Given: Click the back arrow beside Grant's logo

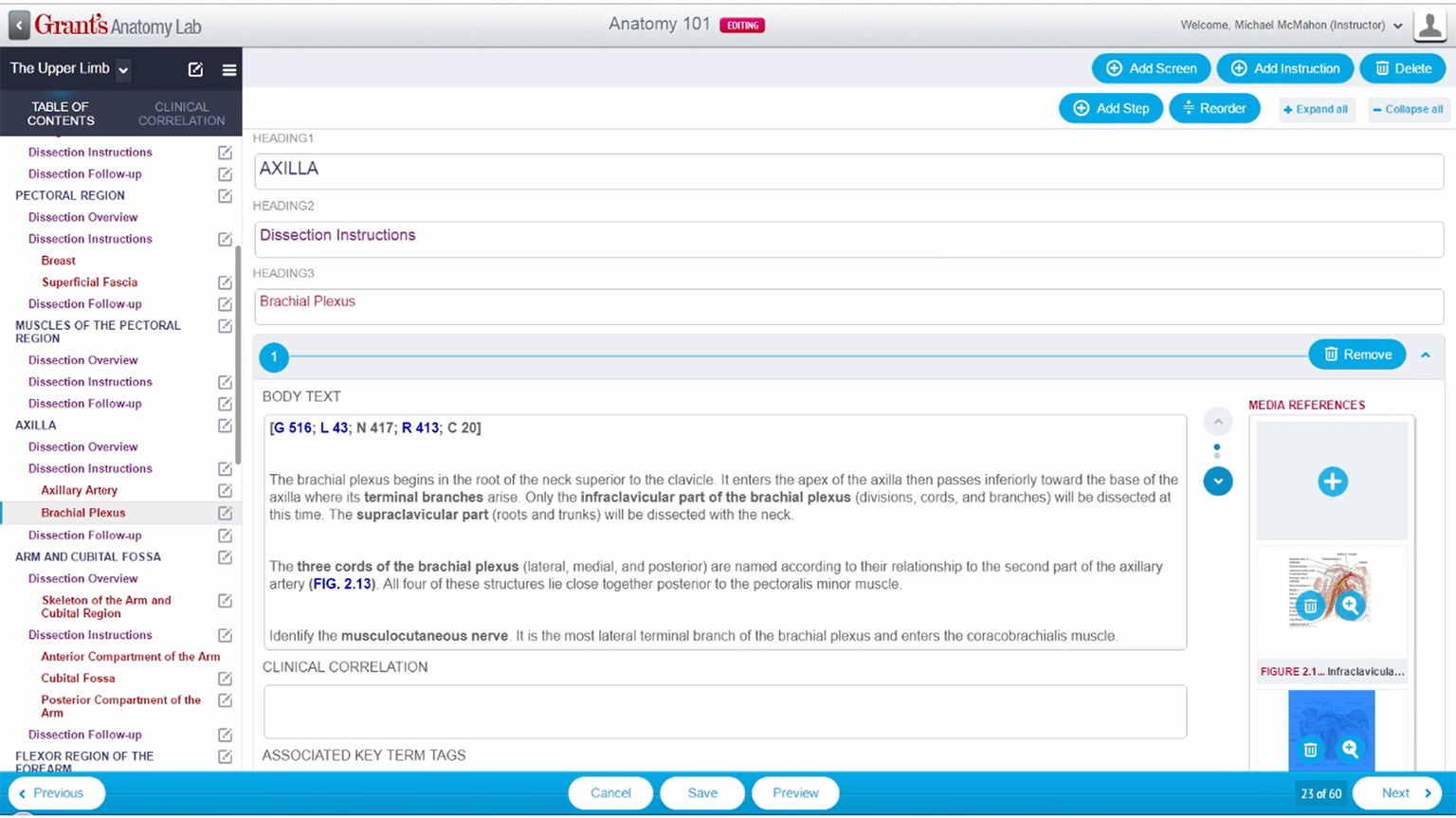Looking at the screenshot, I should pos(19,26).
